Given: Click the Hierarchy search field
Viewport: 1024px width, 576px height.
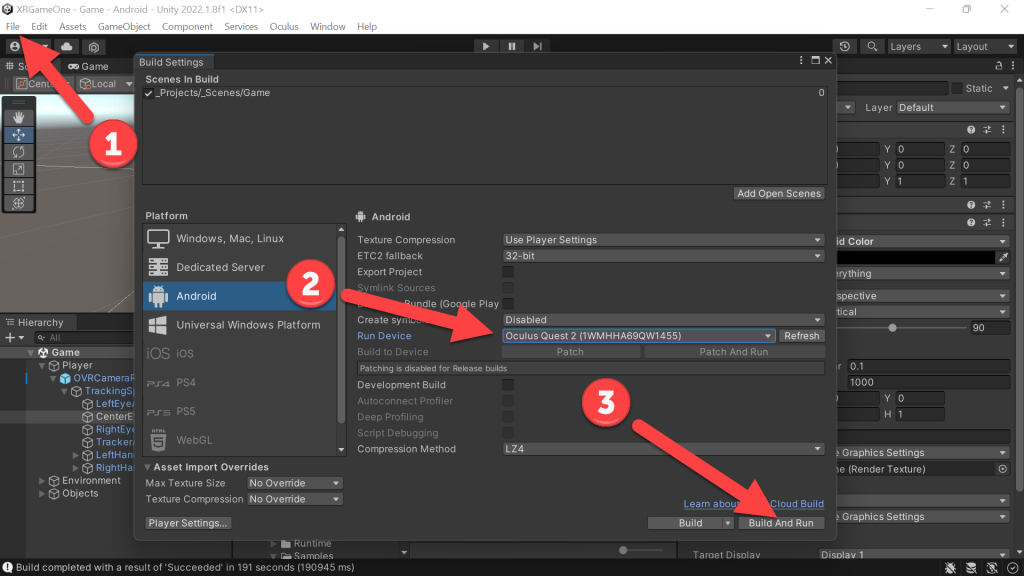Looking at the screenshot, I should click(x=84, y=338).
